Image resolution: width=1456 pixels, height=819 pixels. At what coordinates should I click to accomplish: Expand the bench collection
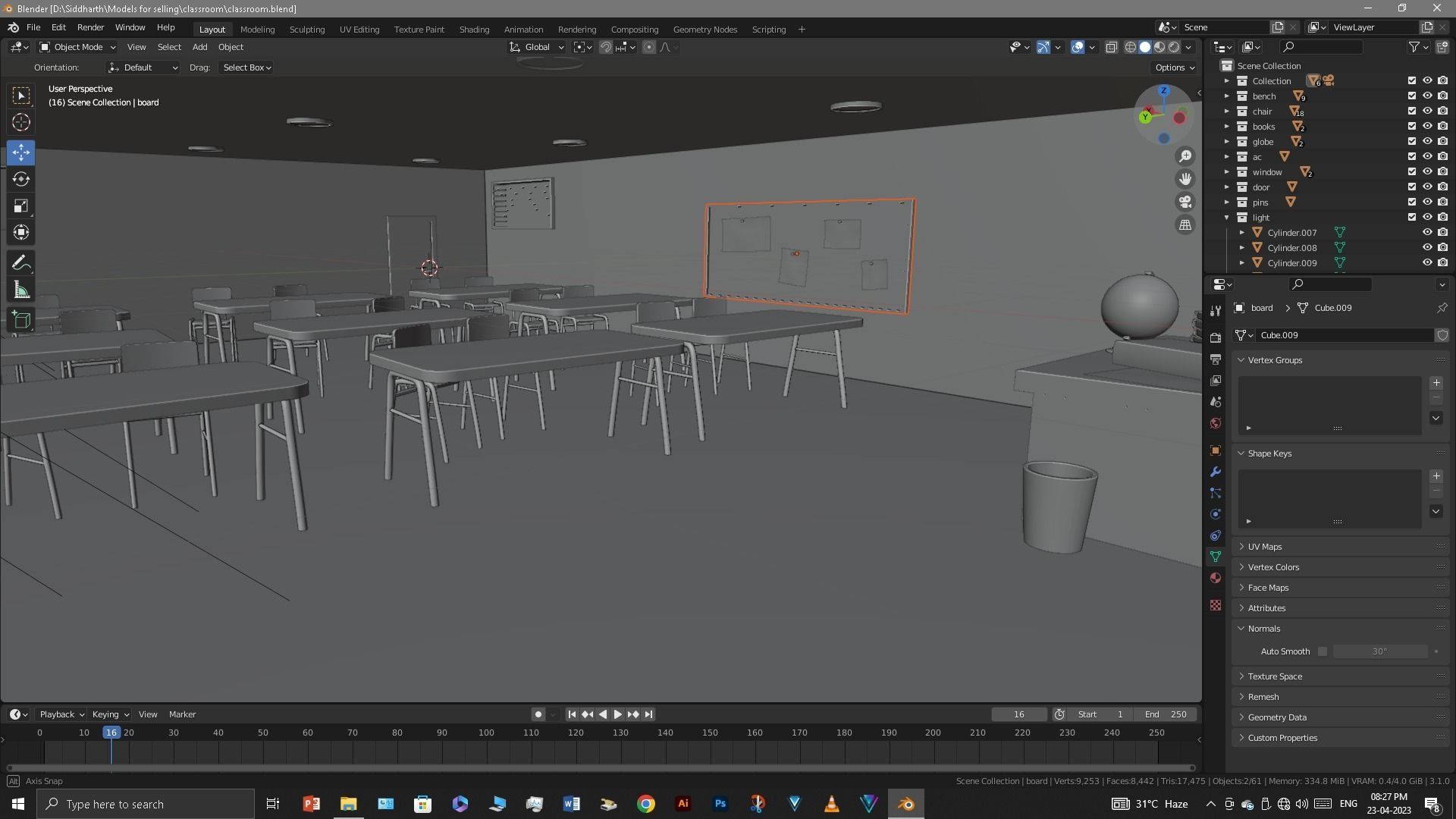(x=1227, y=96)
